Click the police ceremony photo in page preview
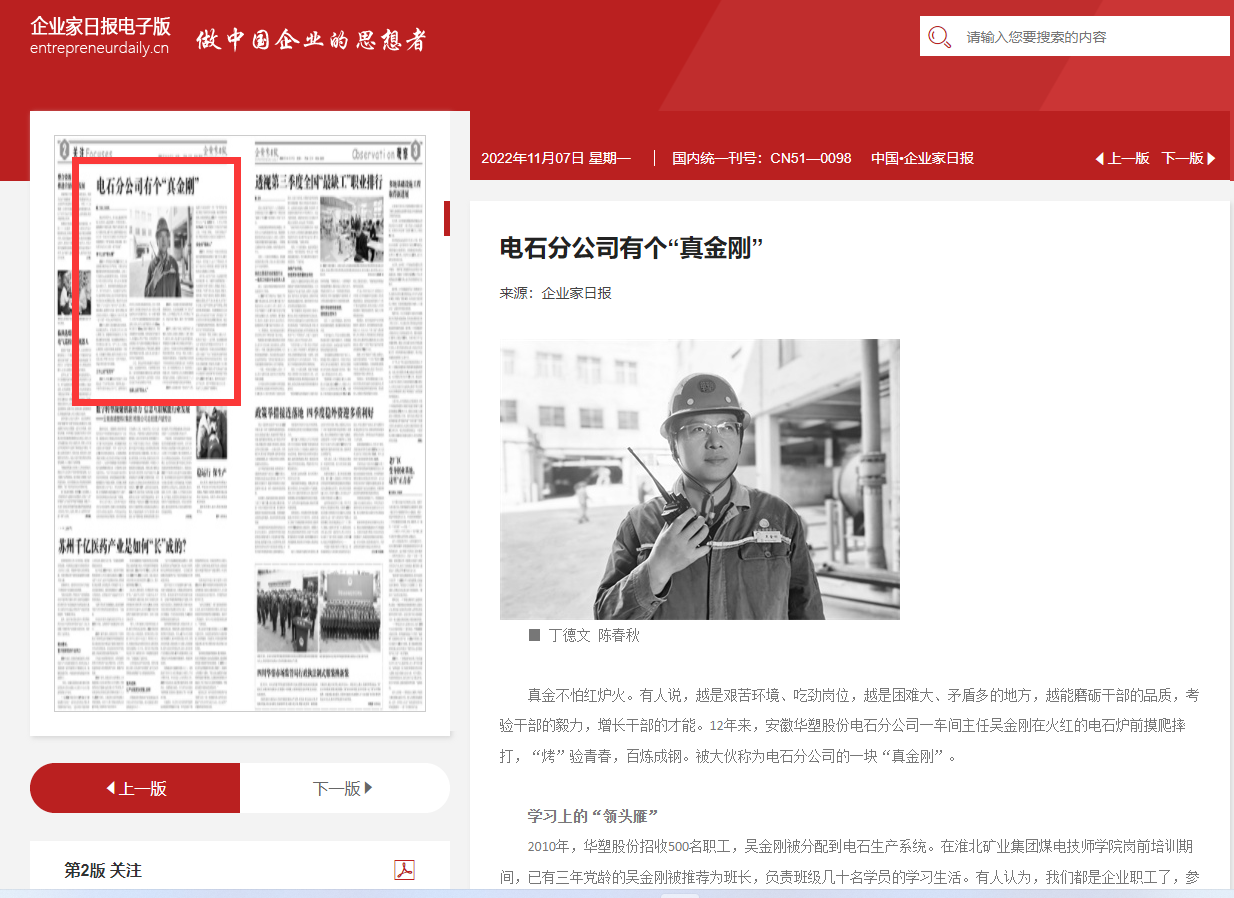Viewport: 1234px width, 898px height. click(x=318, y=608)
